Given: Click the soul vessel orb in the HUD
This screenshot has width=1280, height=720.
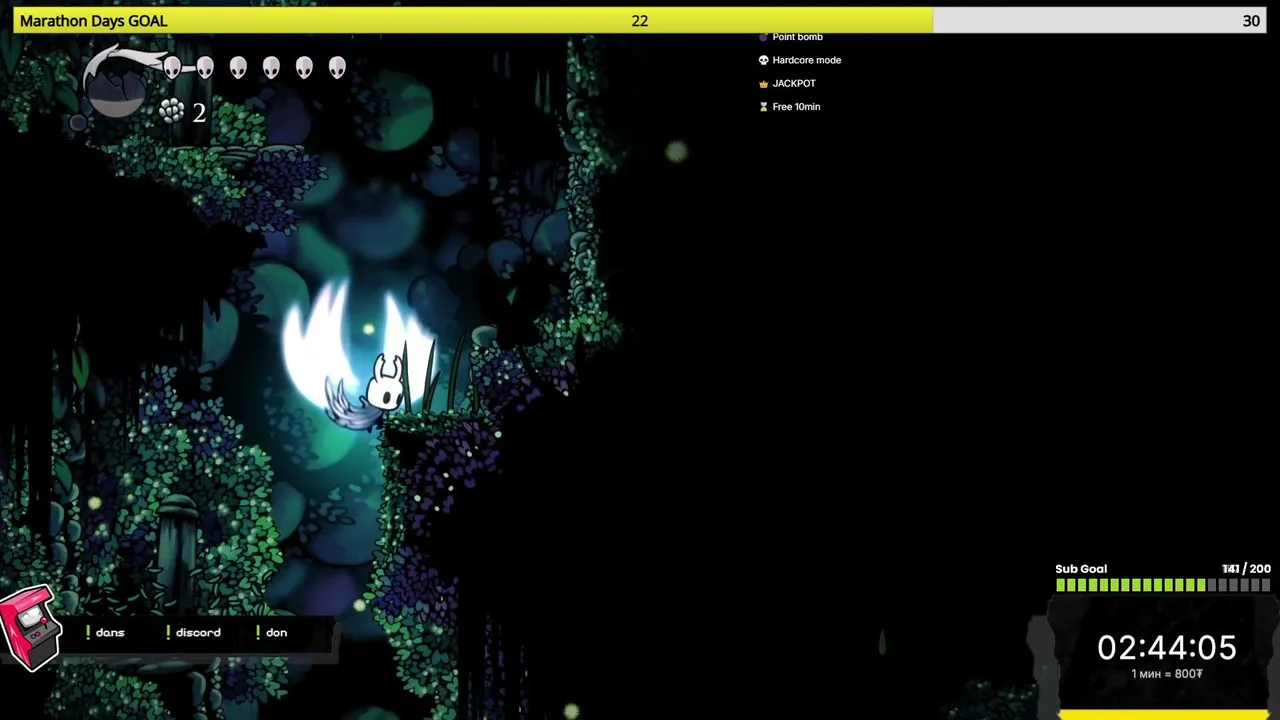Looking at the screenshot, I should [x=115, y=88].
